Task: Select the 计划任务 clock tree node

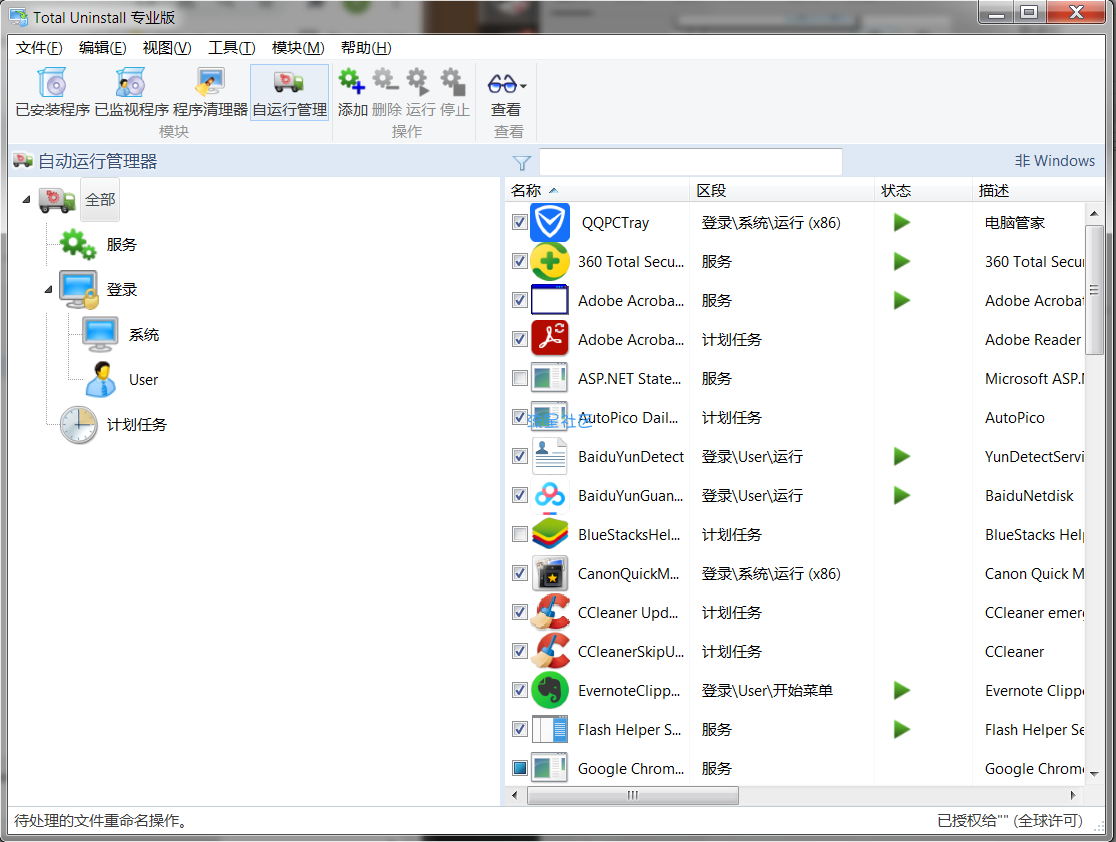Action: point(78,425)
